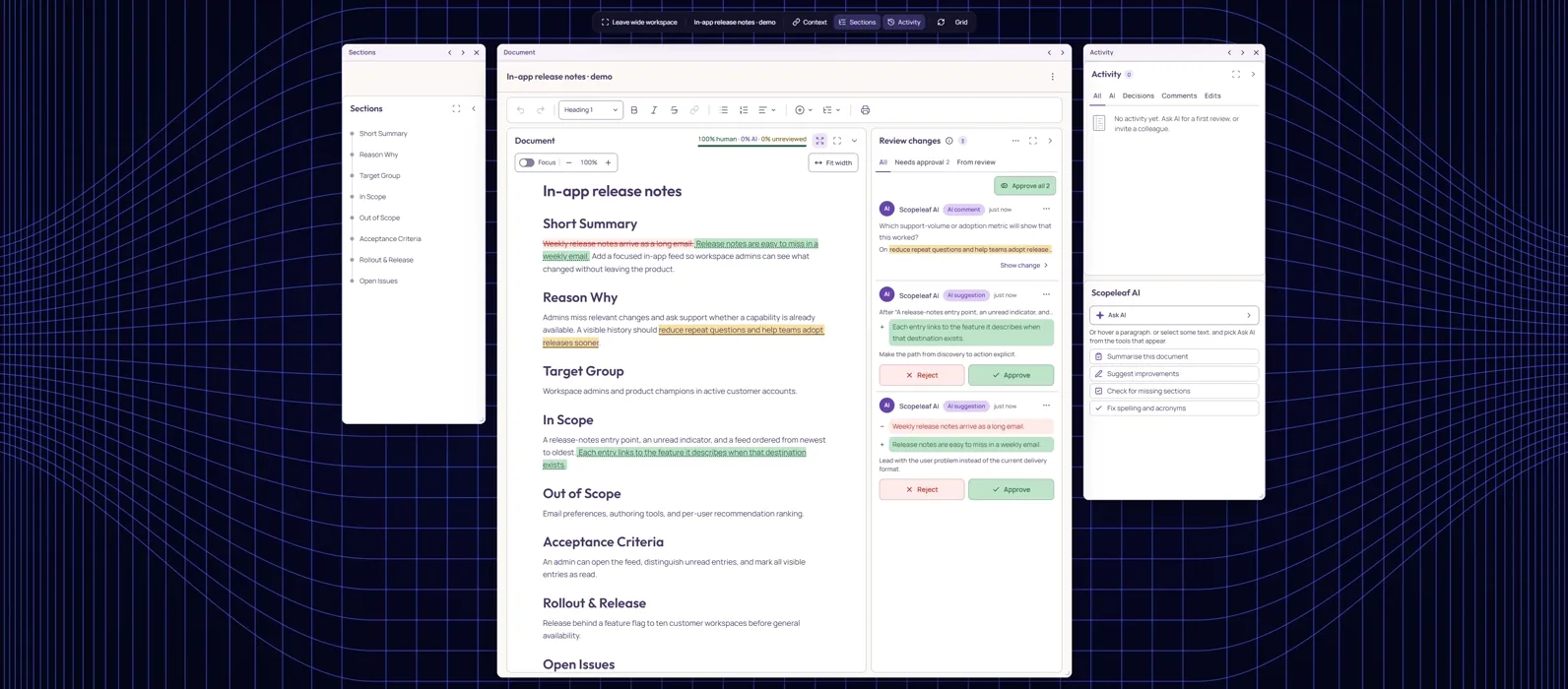Open the Comments tab in Activity
This screenshot has width=1568, height=689.
coord(1179,95)
